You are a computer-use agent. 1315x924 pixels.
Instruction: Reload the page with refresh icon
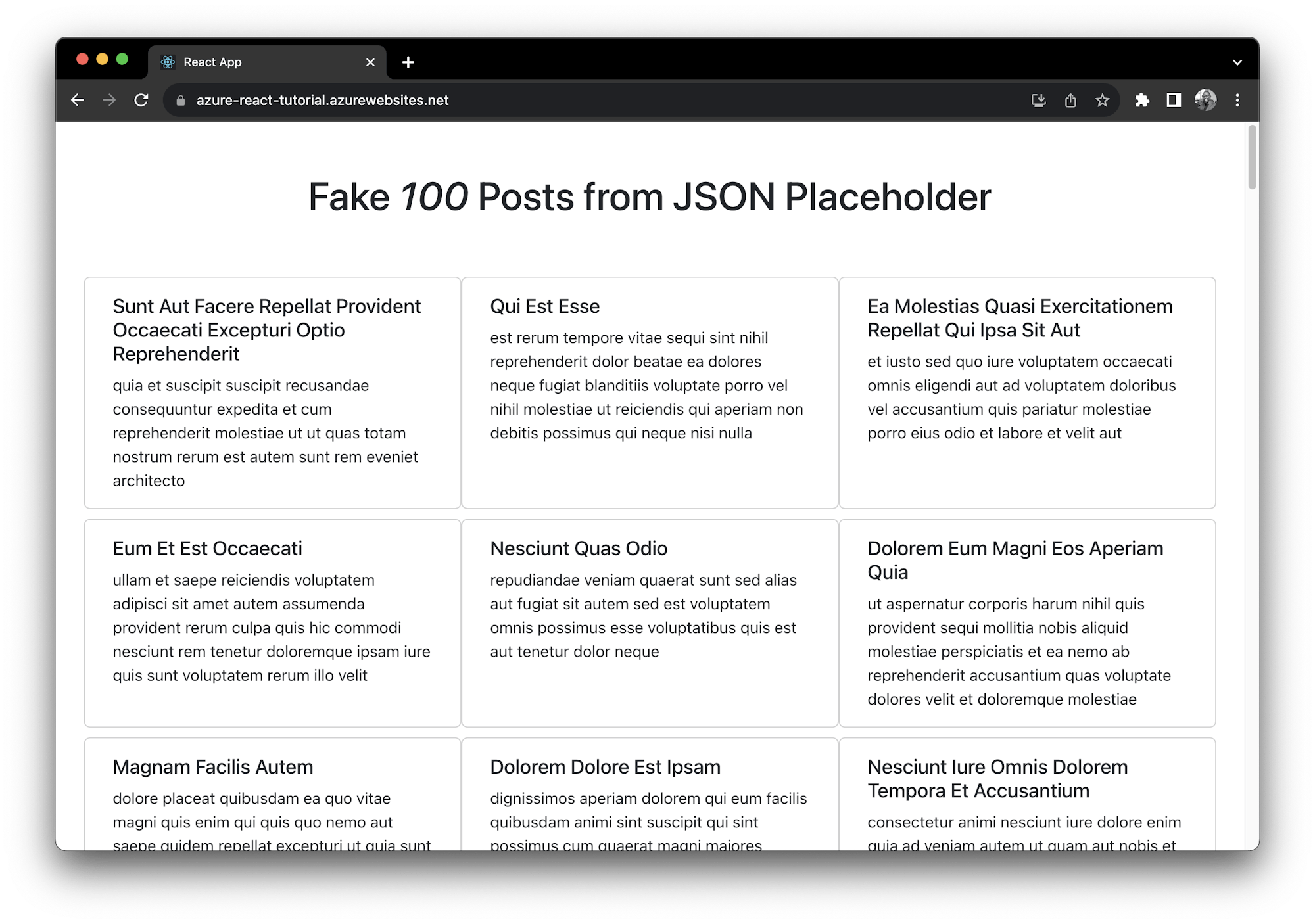point(141,100)
